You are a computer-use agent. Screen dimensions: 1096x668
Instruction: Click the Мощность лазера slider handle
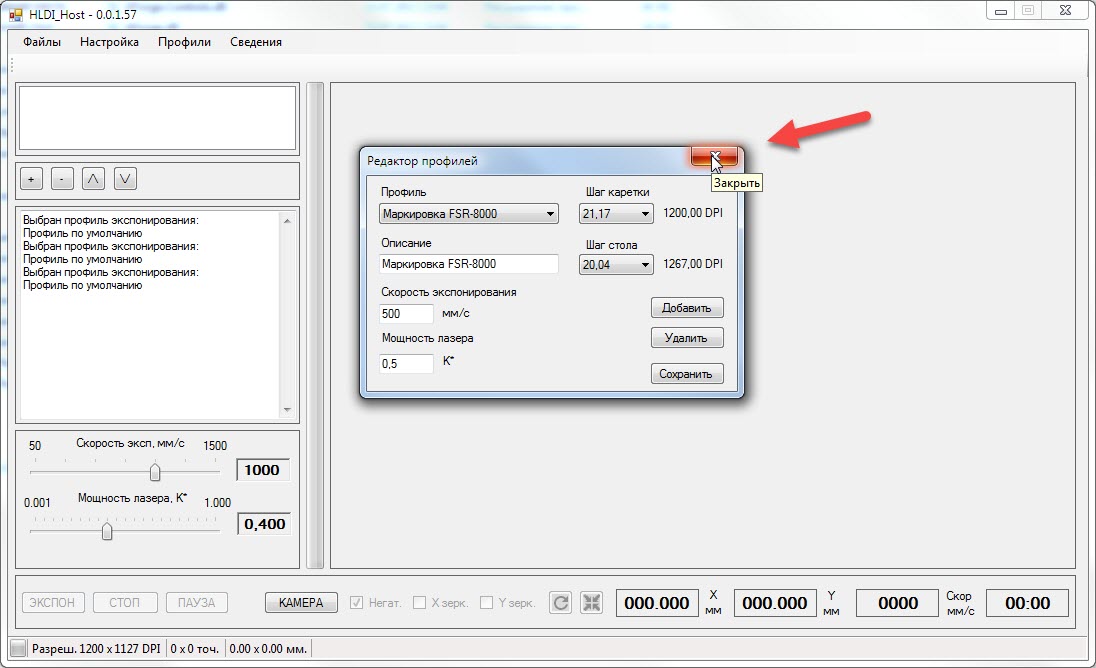click(x=107, y=532)
